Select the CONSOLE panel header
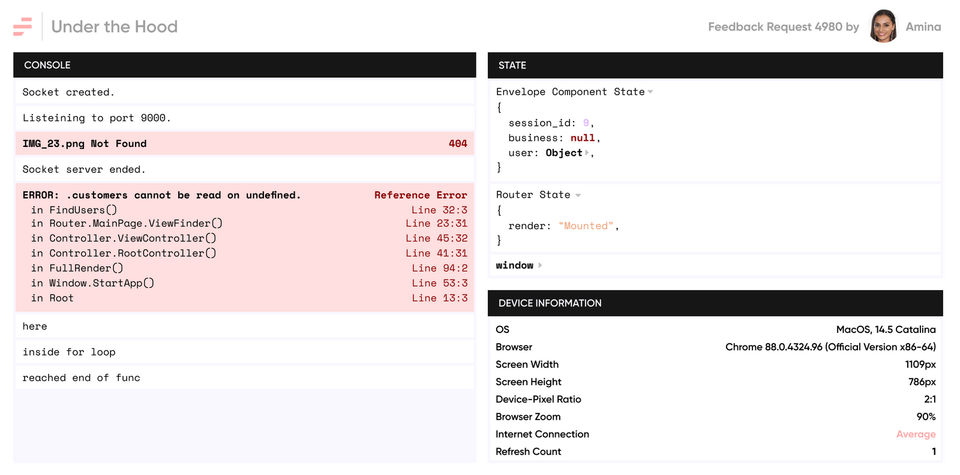The image size is (960, 475). coord(244,65)
